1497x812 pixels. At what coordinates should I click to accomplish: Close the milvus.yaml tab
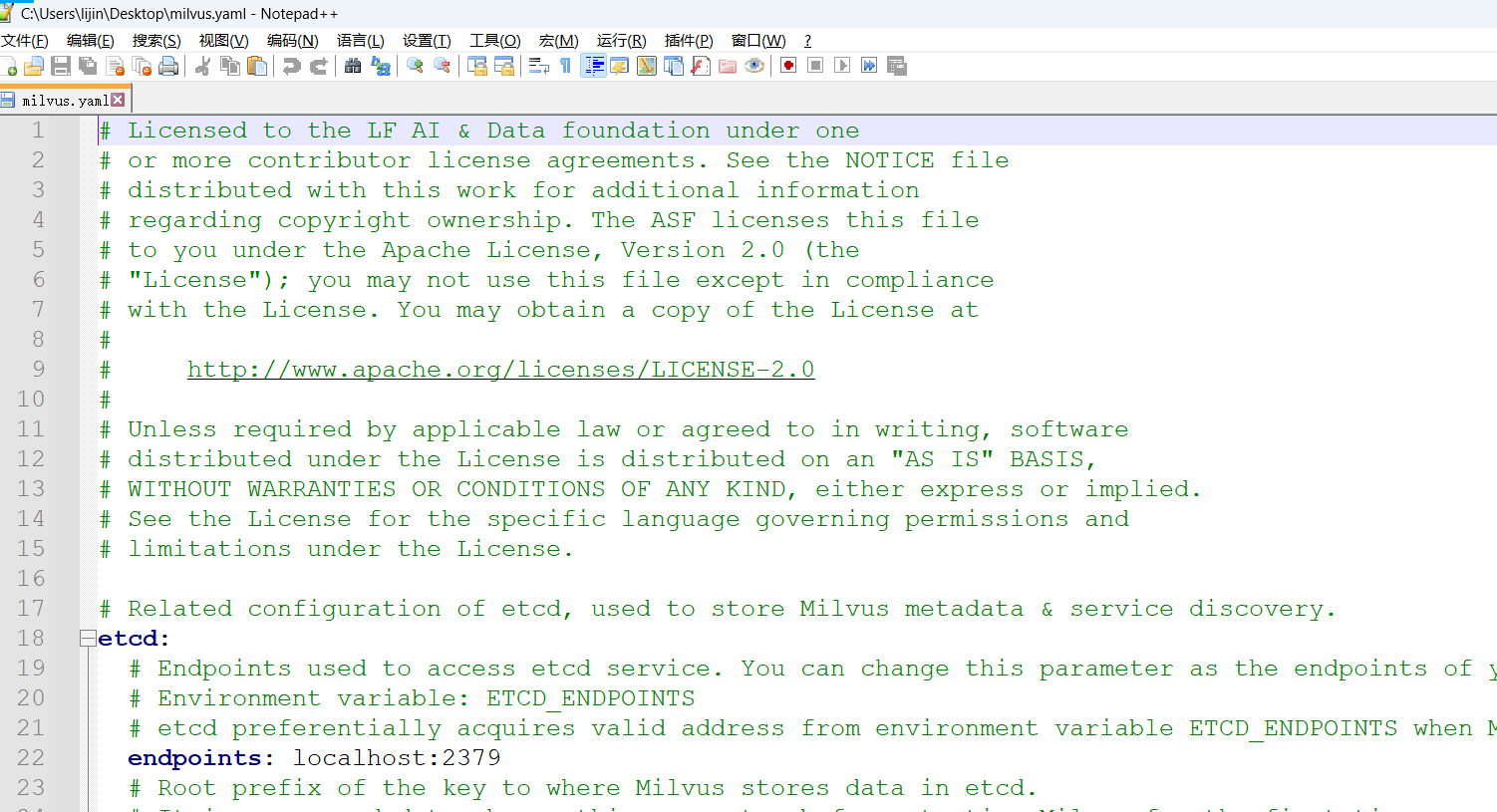(x=118, y=100)
